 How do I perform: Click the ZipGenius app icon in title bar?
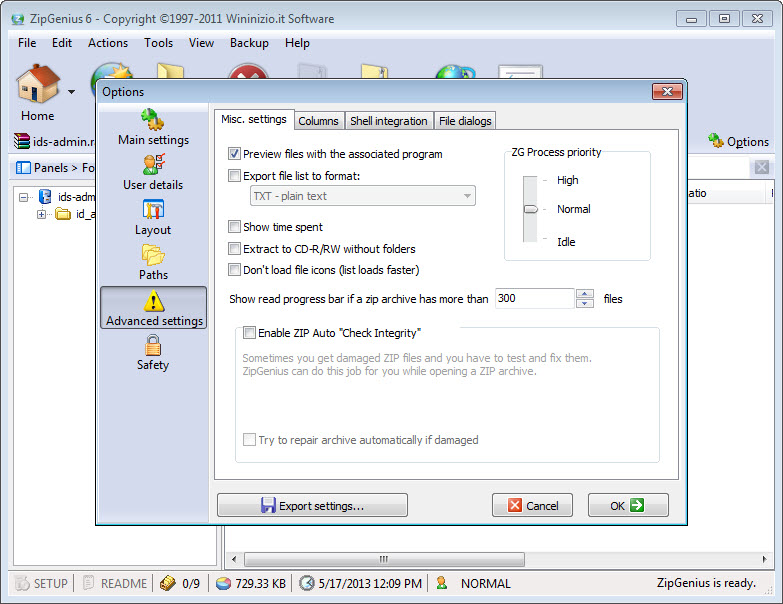coord(18,19)
